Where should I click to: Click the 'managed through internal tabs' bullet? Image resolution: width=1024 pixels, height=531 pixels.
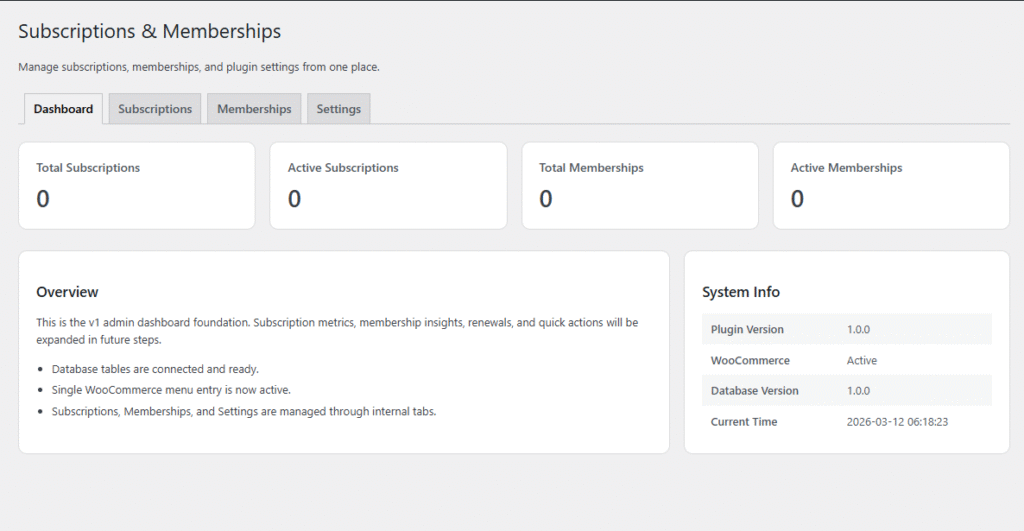(244, 411)
